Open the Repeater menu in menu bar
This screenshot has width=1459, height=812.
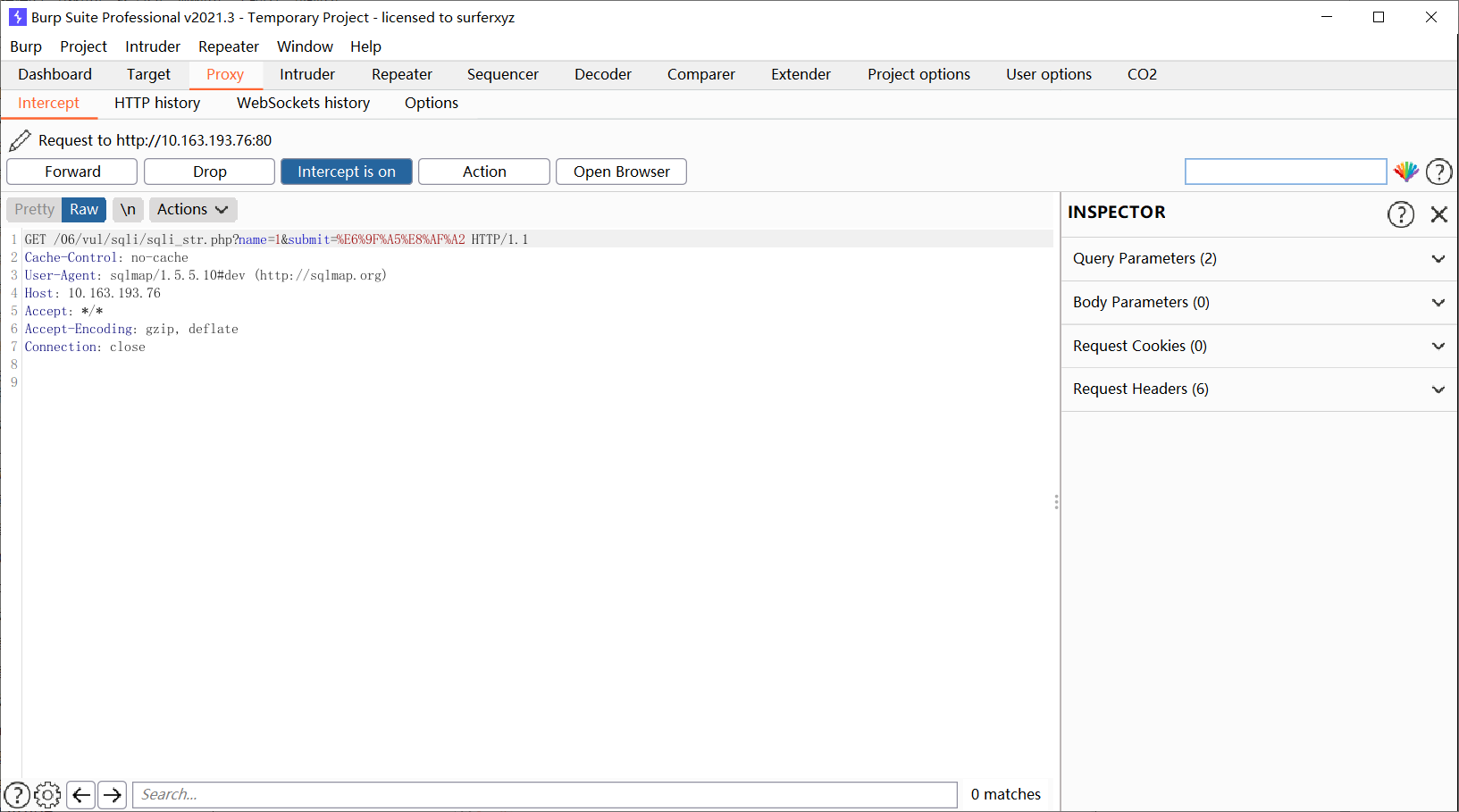click(229, 46)
